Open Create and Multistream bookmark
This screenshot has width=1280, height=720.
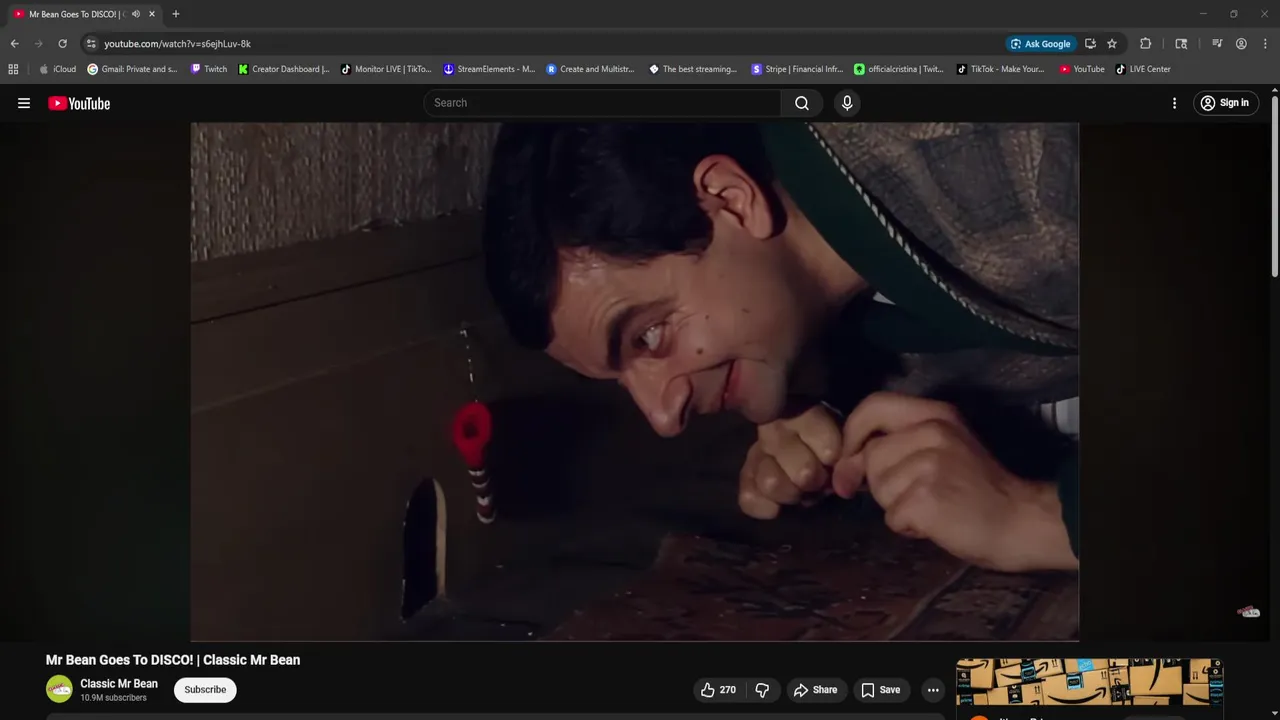point(591,69)
